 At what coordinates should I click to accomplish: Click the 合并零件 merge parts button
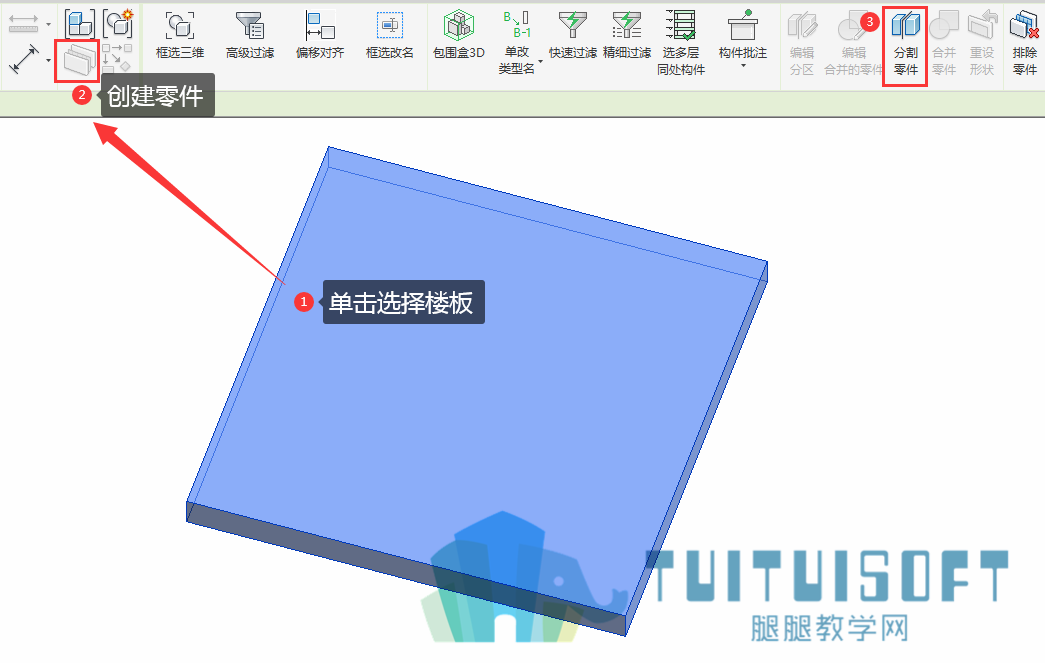tap(944, 44)
